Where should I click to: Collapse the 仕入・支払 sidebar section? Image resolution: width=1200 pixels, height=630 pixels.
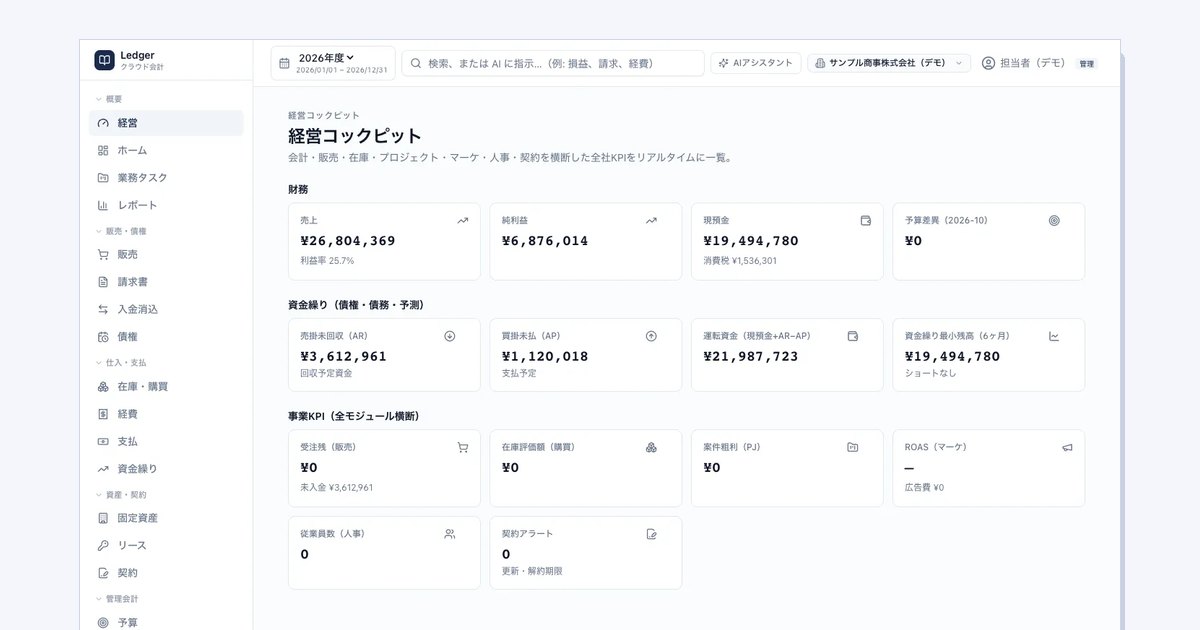point(120,362)
